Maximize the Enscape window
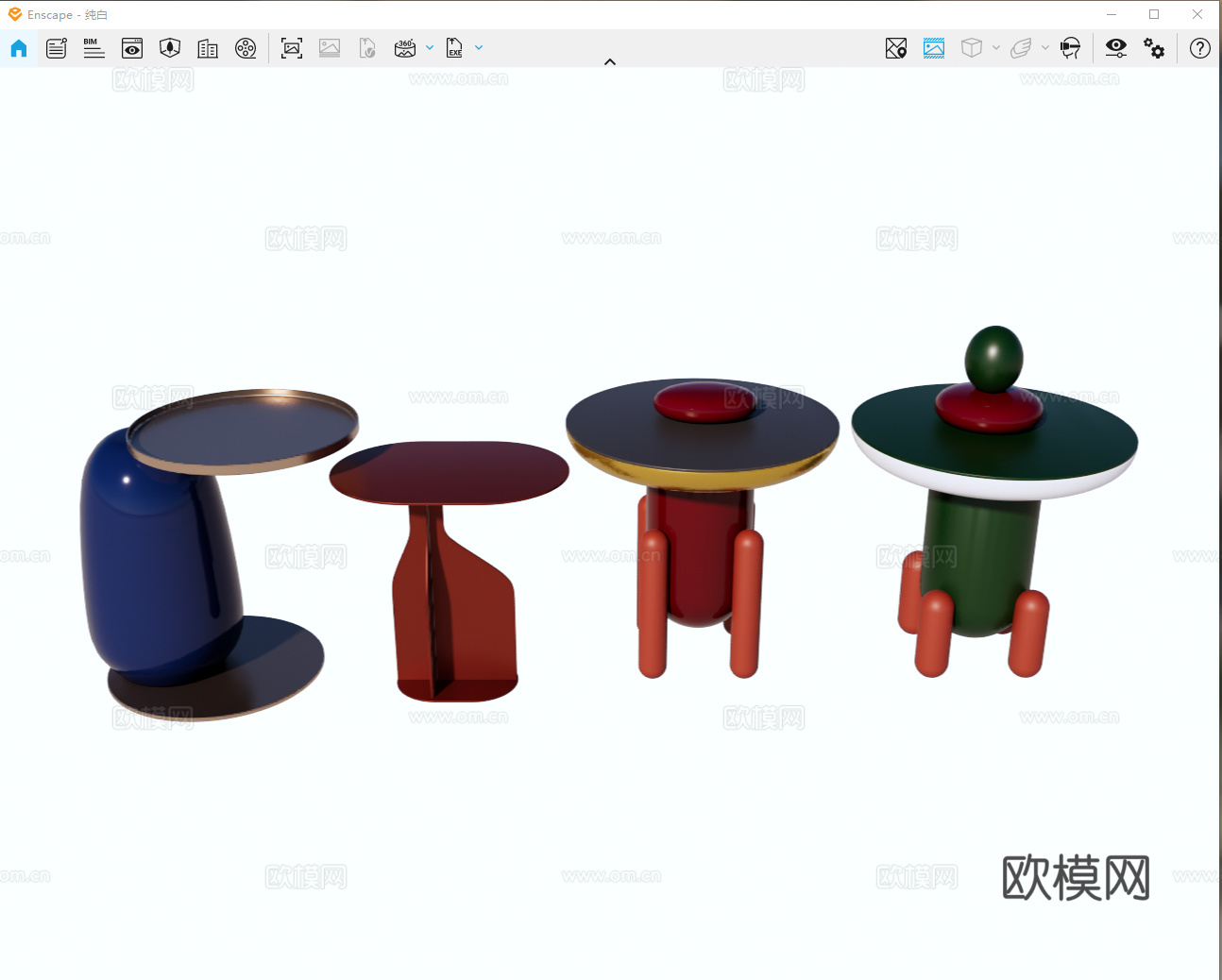This screenshot has width=1222, height=980. 1154,14
